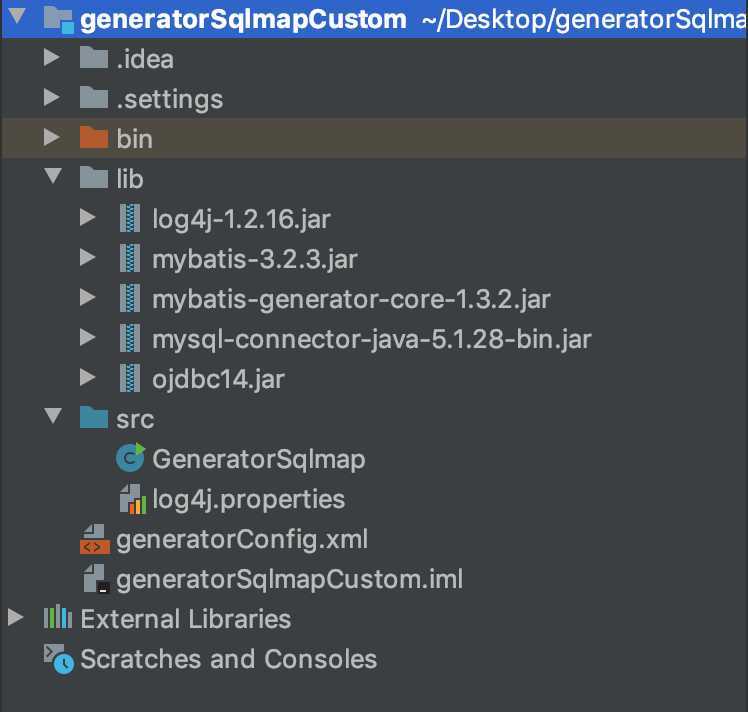Click the GeneratorSqlmap runnable class icon

(x=130, y=458)
